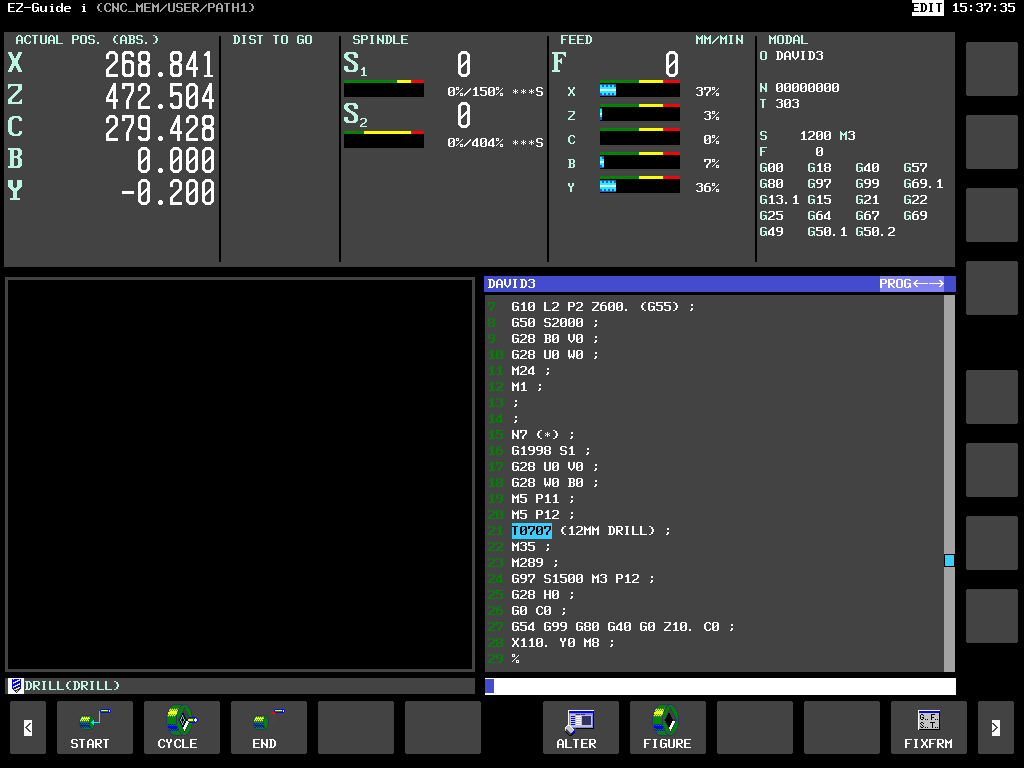Select line M24
Image resolution: width=1024 pixels, height=768 pixels.
point(531,371)
